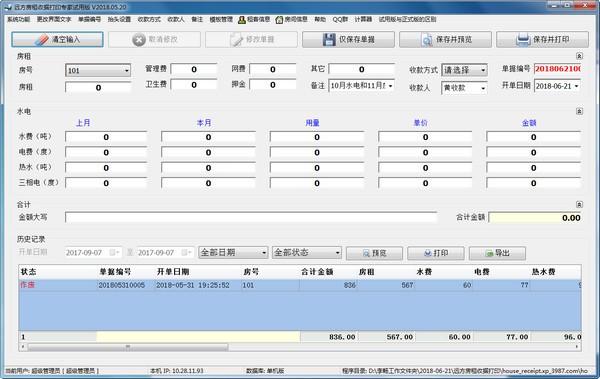Open 房间信息 house icon menu
This screenshot has height=379, width=600.
(292, 20)
